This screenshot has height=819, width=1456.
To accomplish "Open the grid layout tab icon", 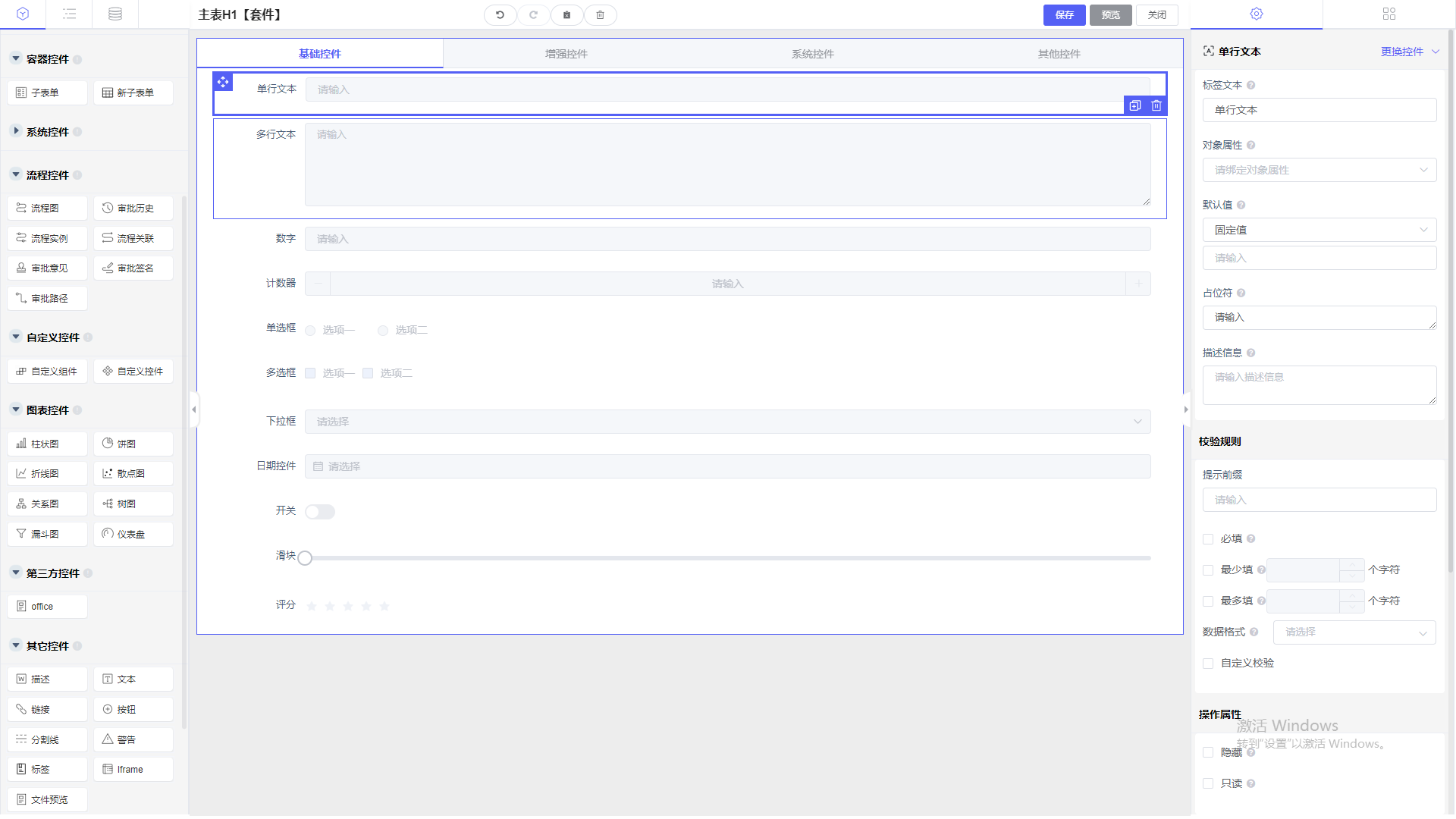I will tap(1389, 14).
